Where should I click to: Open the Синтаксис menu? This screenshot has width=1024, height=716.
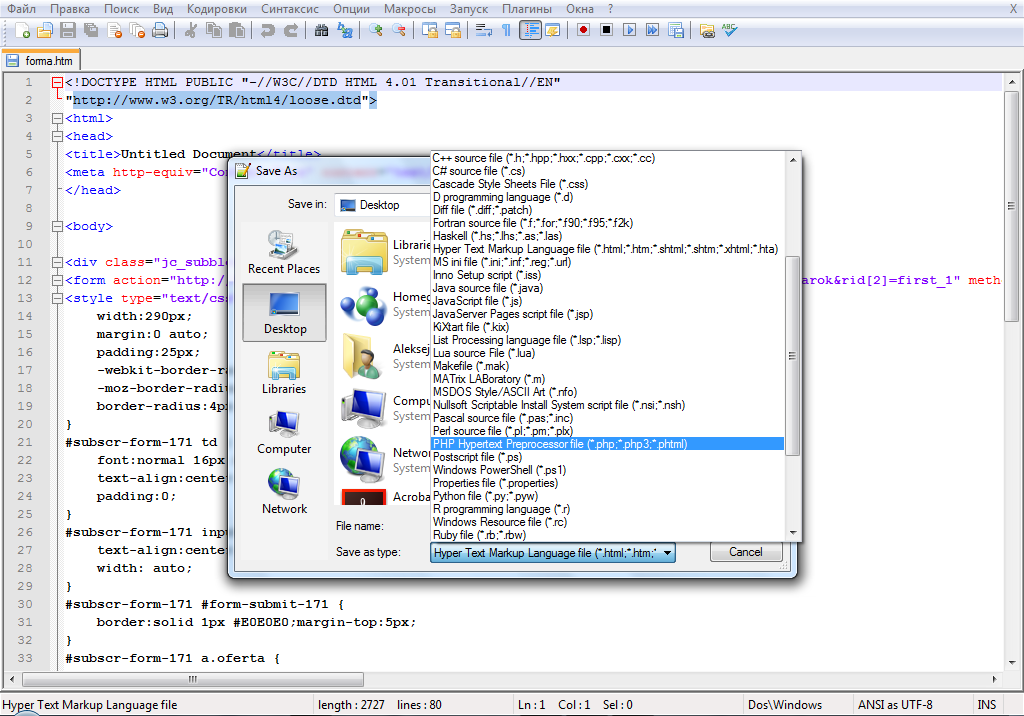point(290,8)
